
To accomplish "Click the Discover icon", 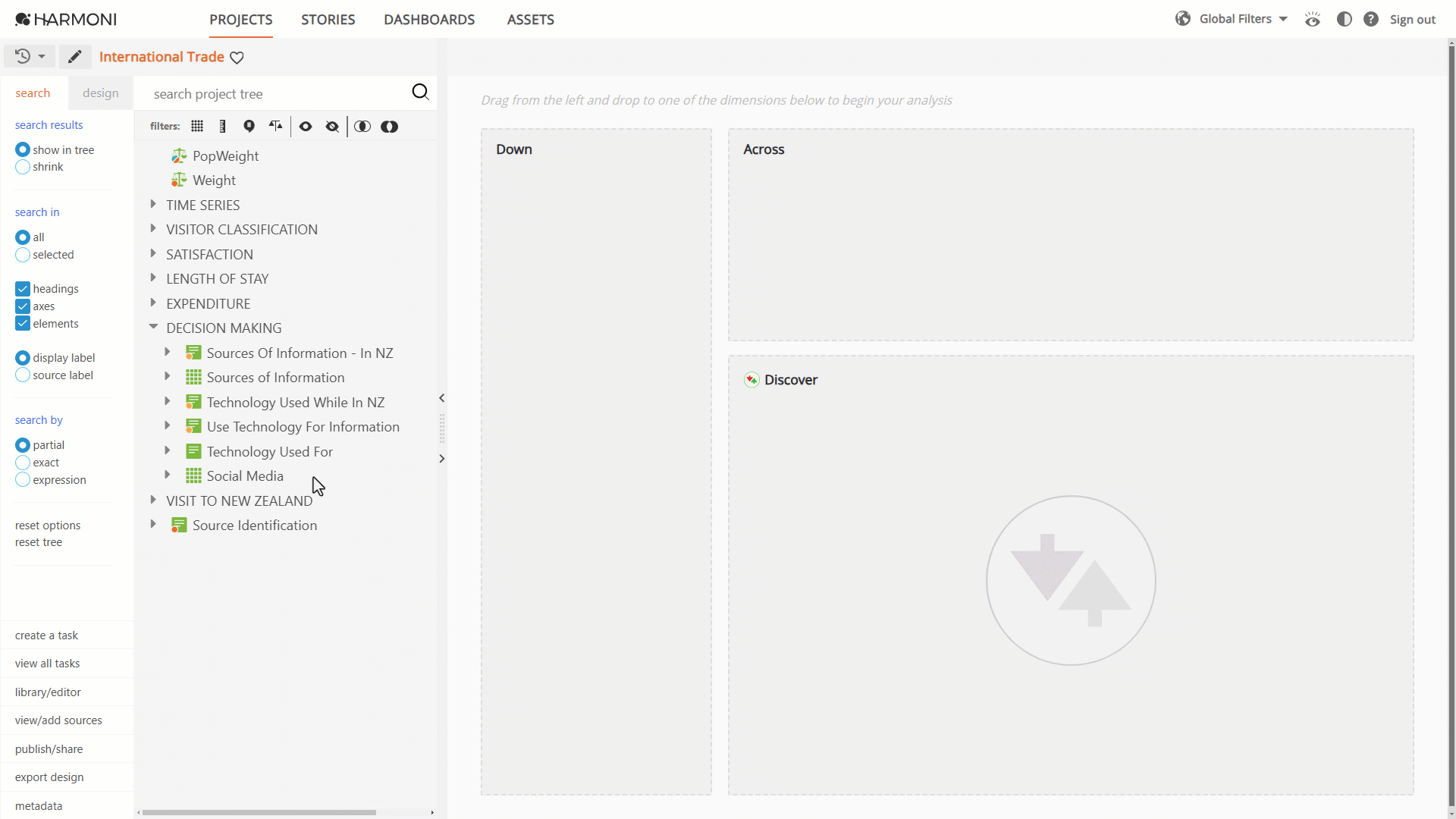I will pos(752,380).
